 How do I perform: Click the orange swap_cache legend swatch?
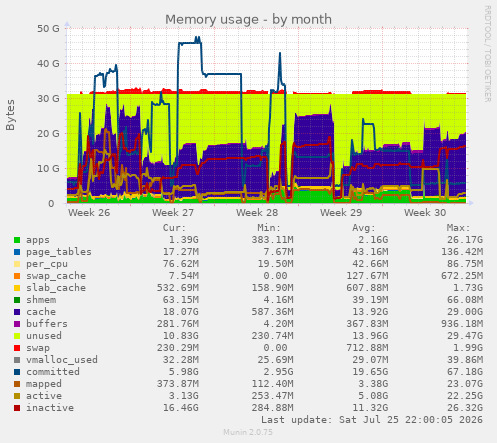coord(17,276)
